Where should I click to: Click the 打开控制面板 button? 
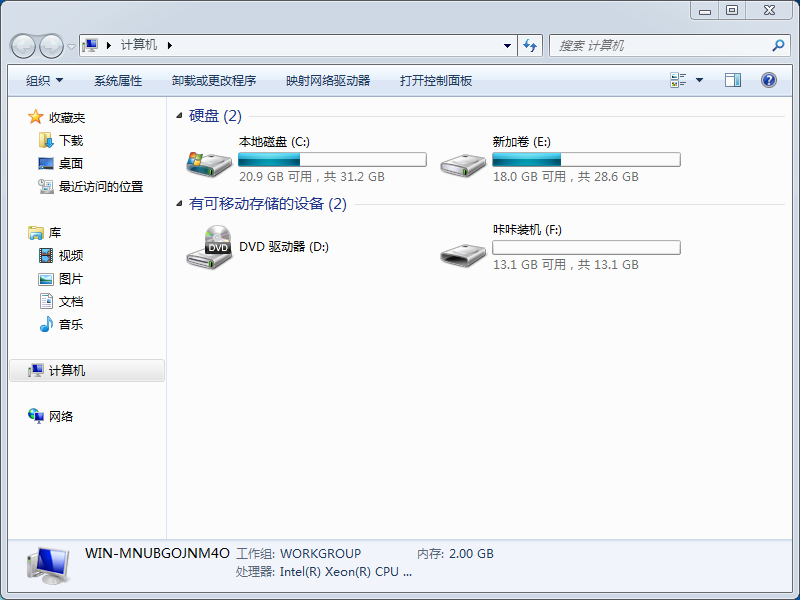point(436,81)
